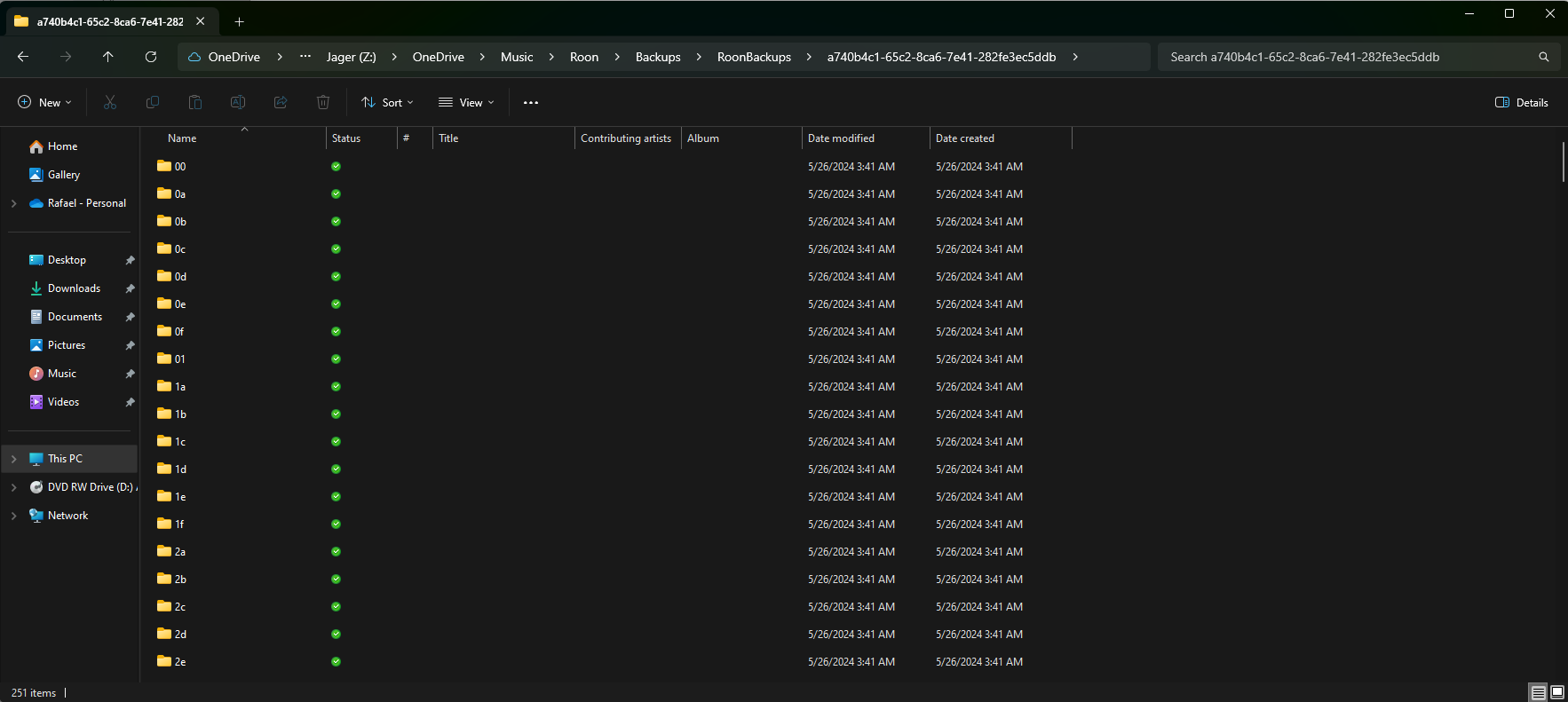Screen dimensions: 1568x702
Task: Open Home in the sidebar
Action: (62, 146)
